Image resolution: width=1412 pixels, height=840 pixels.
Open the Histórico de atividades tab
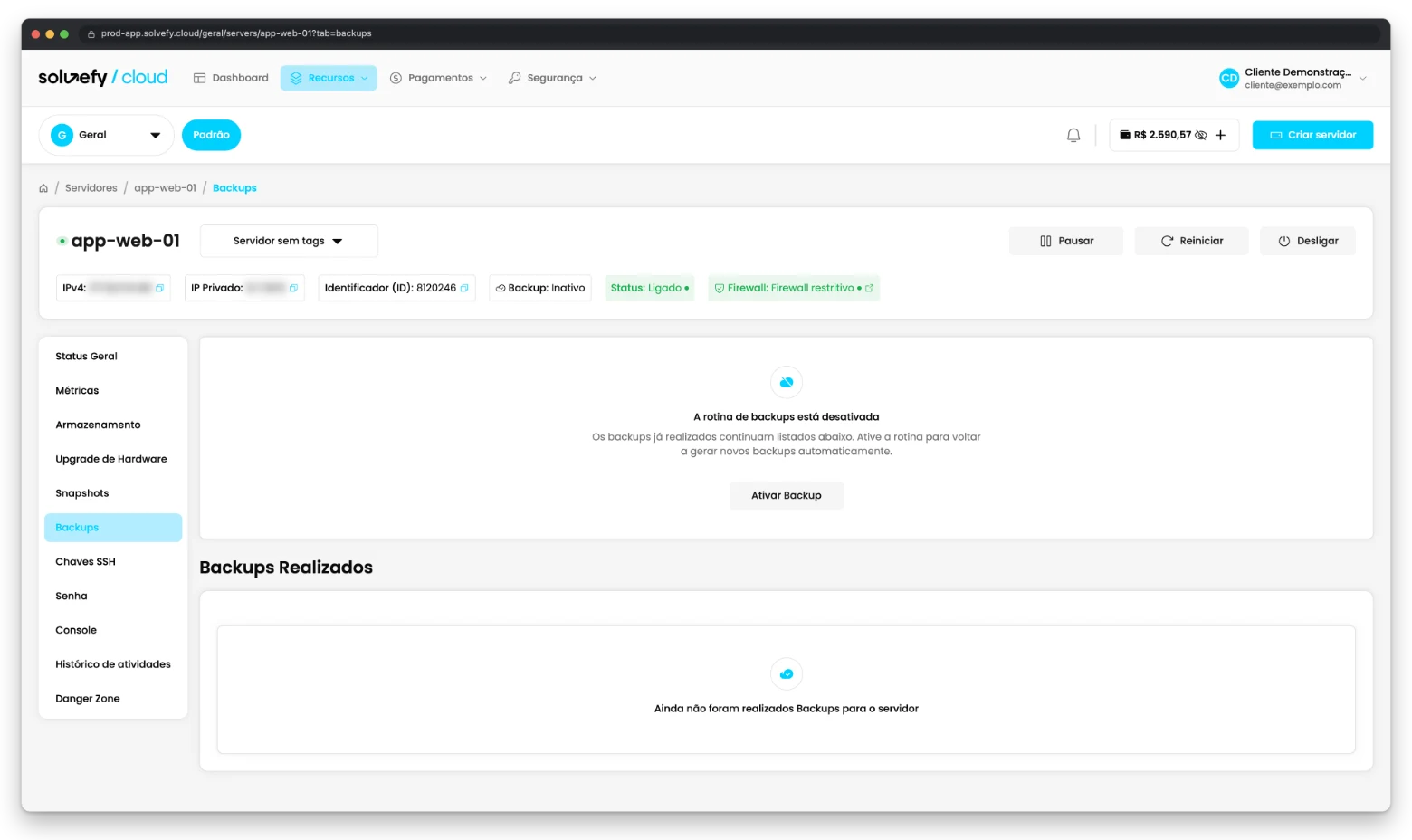pos(113,664)
